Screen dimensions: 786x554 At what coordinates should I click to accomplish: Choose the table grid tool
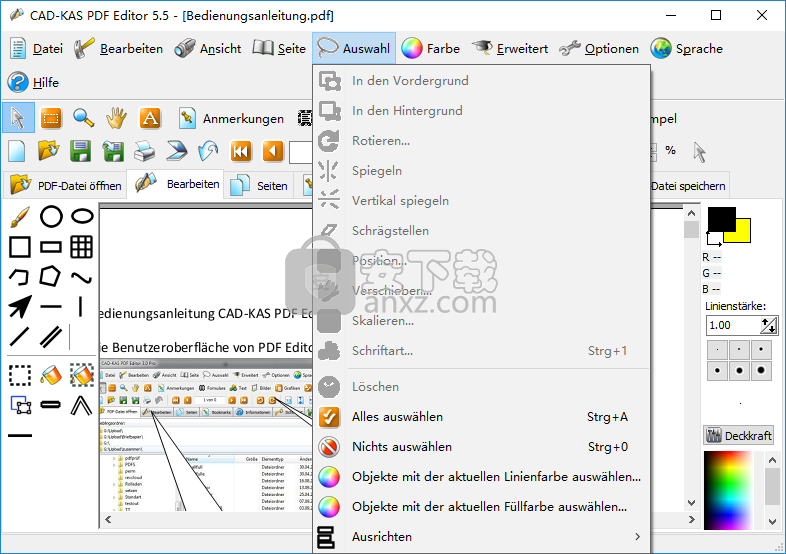point(81,247)
